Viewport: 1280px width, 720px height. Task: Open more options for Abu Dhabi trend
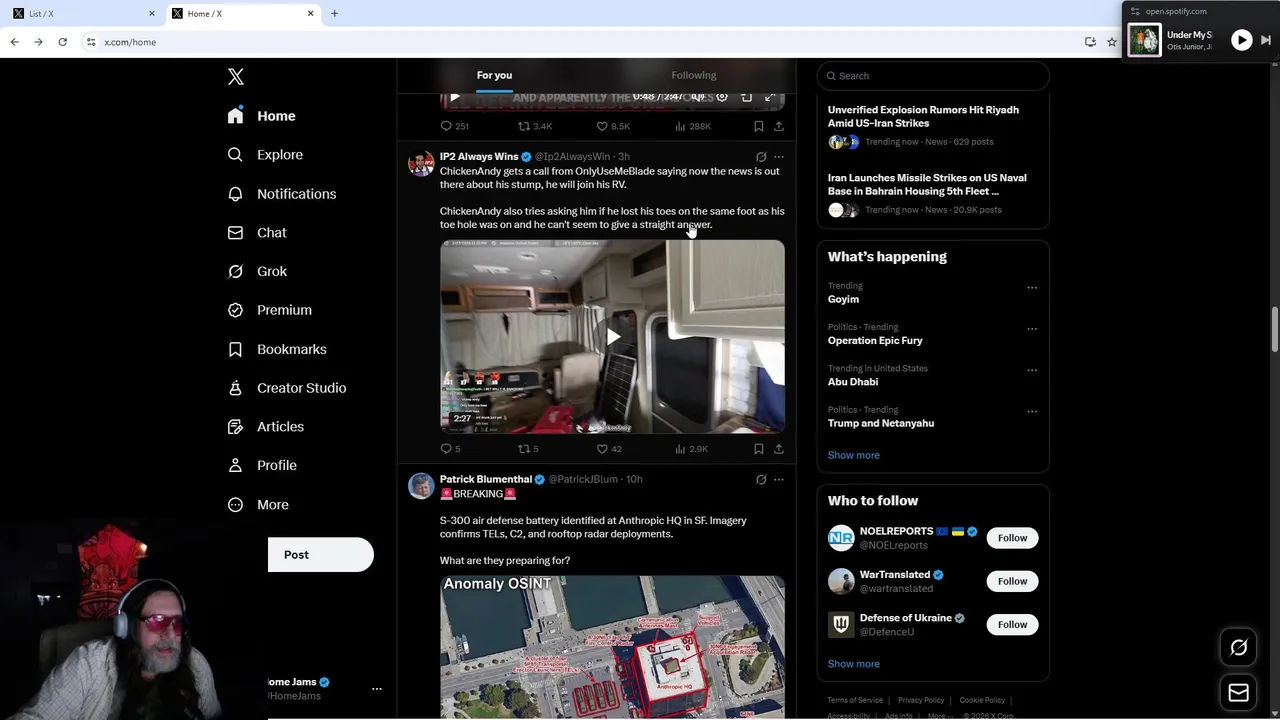(1032, 370)
